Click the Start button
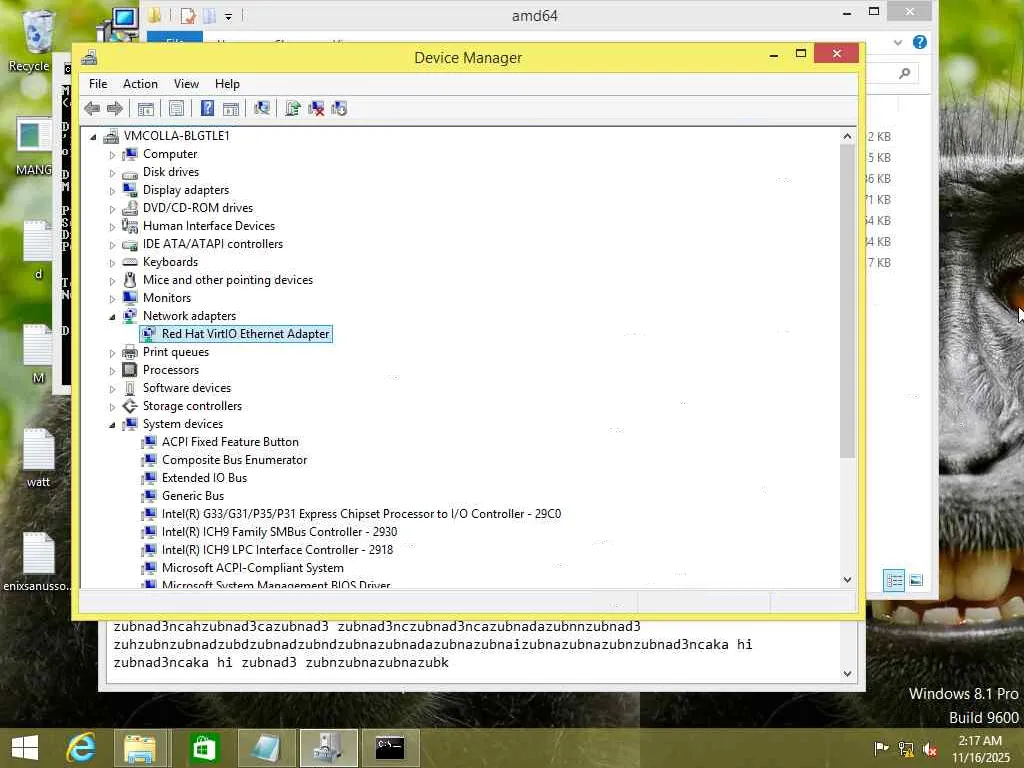The height and width of the screenshot is (768, 1024). (x=25, y=748)
